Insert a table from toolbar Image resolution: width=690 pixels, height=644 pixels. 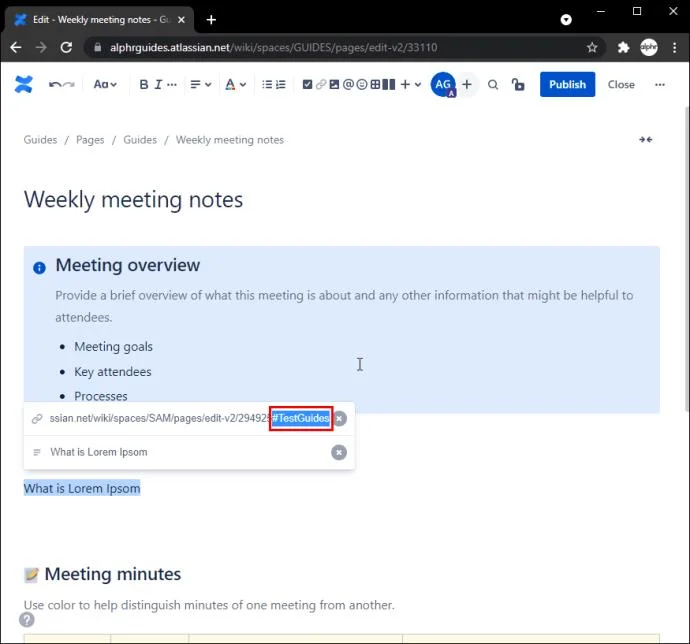click(x=376, y=85)
